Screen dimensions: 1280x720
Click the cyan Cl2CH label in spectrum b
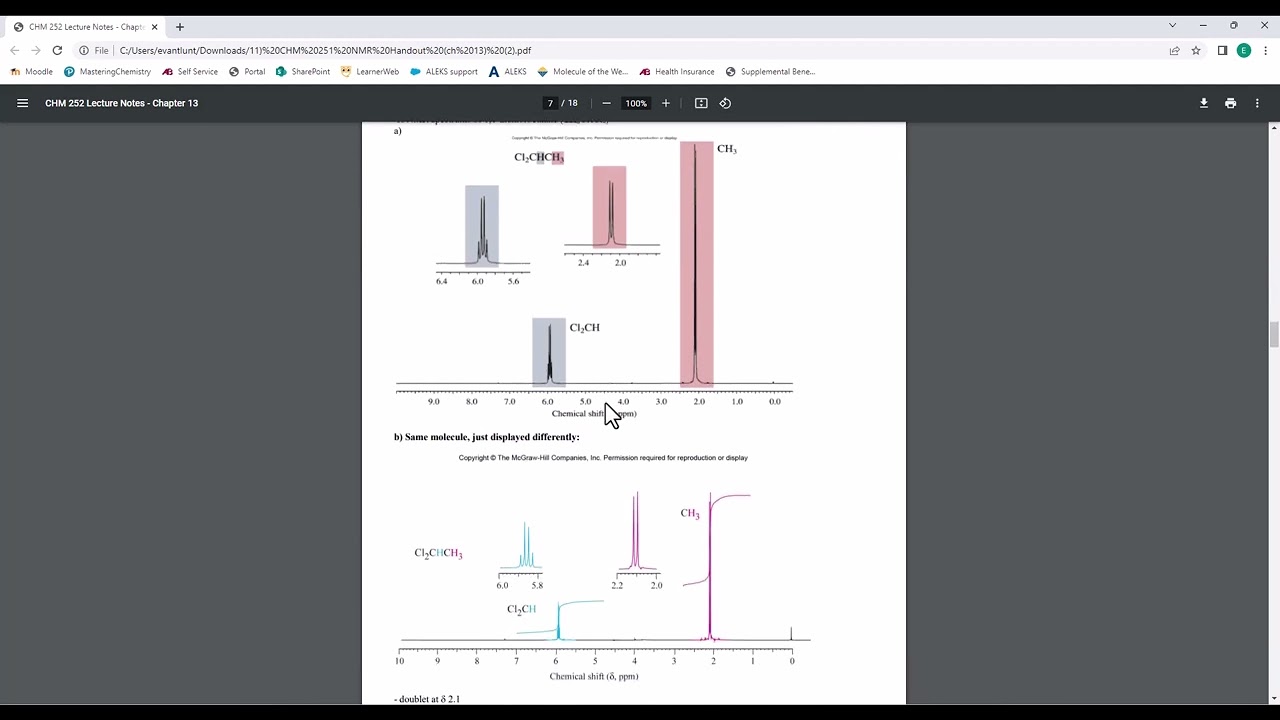[x=521, y=609]
